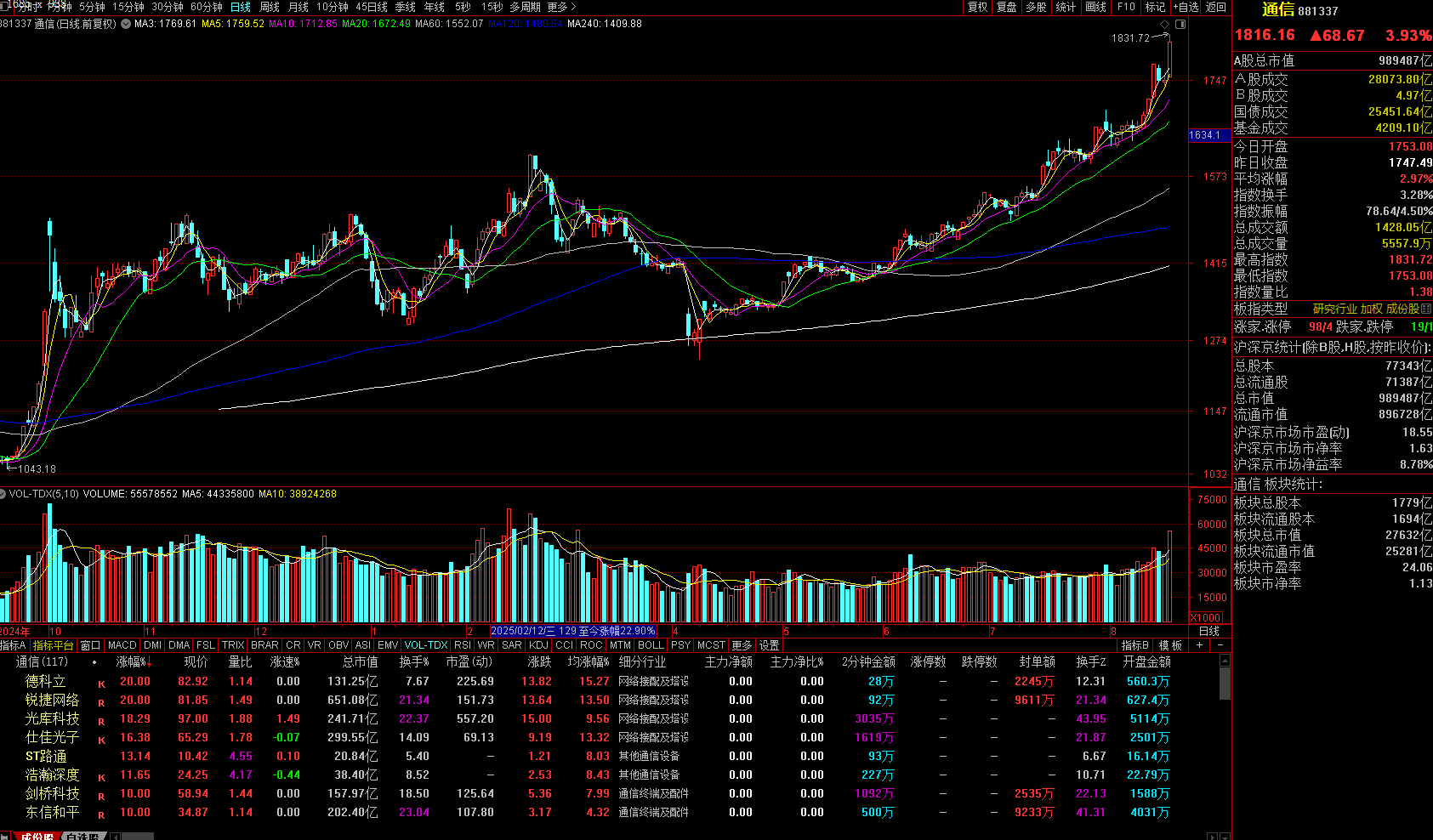Select the 季线 quarterly timeframe tab
Viewport: 1433px width, 840px height.
tap(406, 7)
